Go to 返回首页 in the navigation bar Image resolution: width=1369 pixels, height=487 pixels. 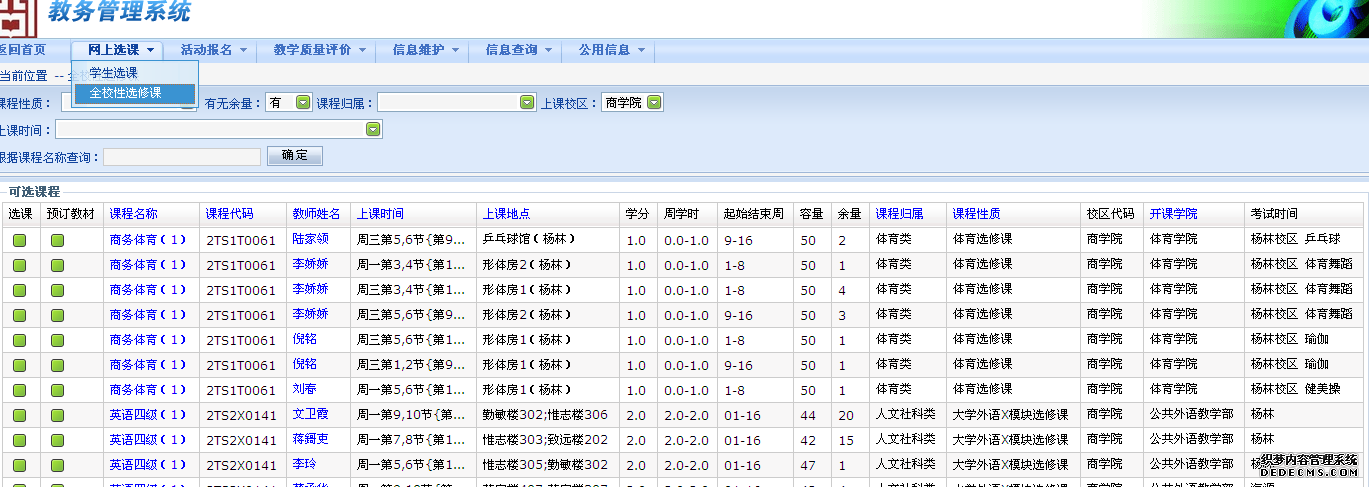22,49
